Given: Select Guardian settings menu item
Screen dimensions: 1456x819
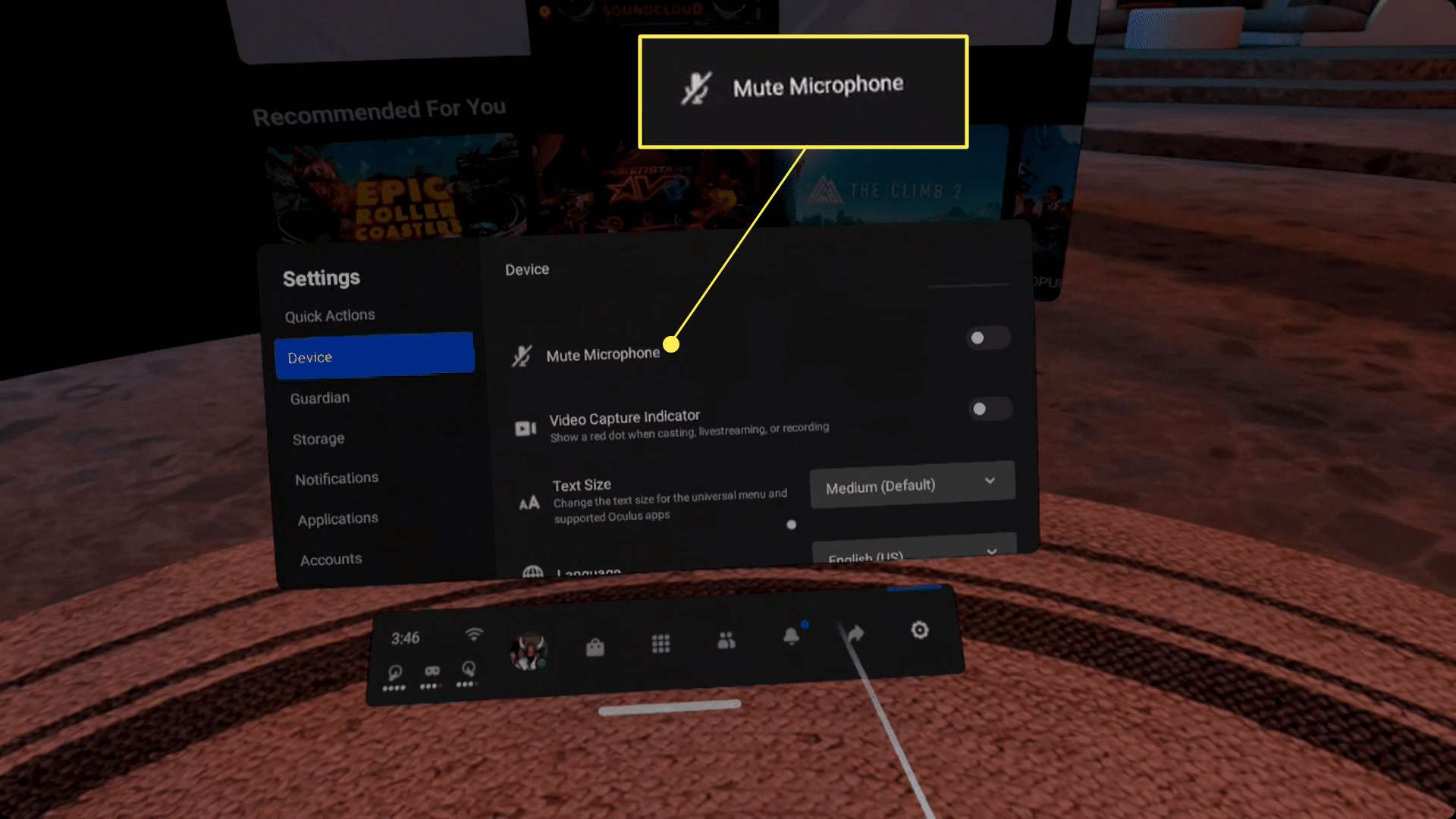Looking at the screenshot, I should tap(319, 398).
